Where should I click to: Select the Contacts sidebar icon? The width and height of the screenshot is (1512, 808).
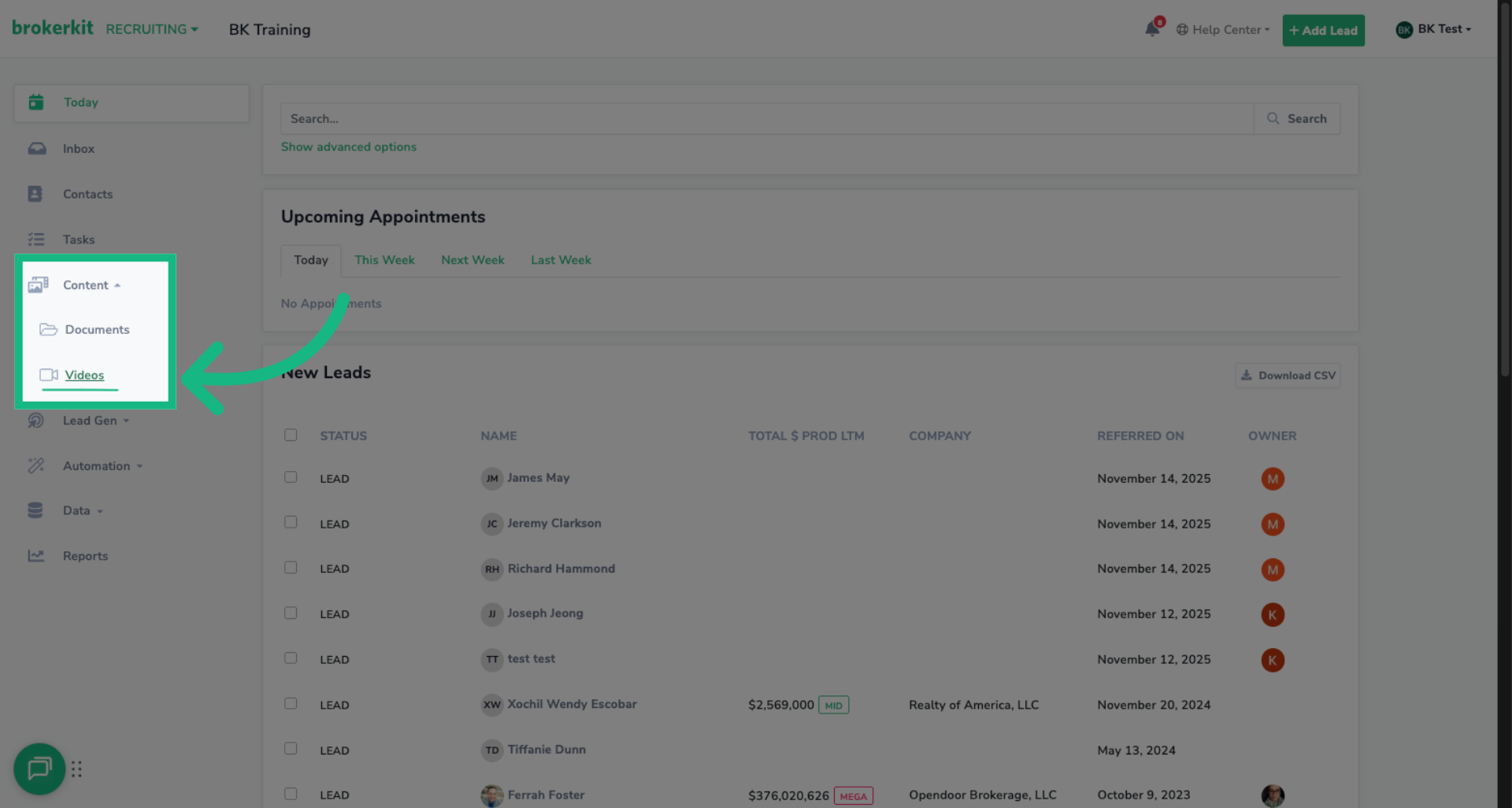(x=35, y=194)
